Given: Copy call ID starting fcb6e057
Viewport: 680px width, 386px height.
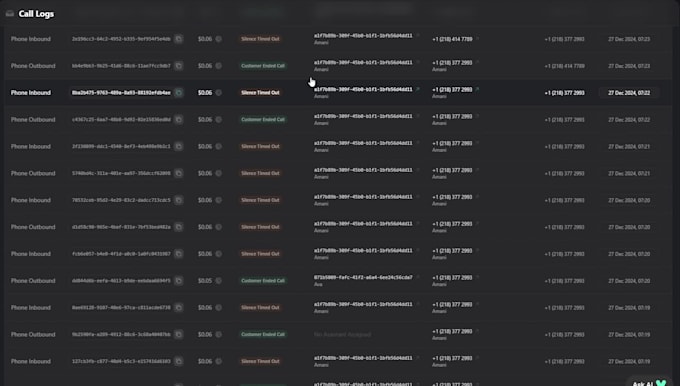Looking at the screenshot, I should click(178, 254).
